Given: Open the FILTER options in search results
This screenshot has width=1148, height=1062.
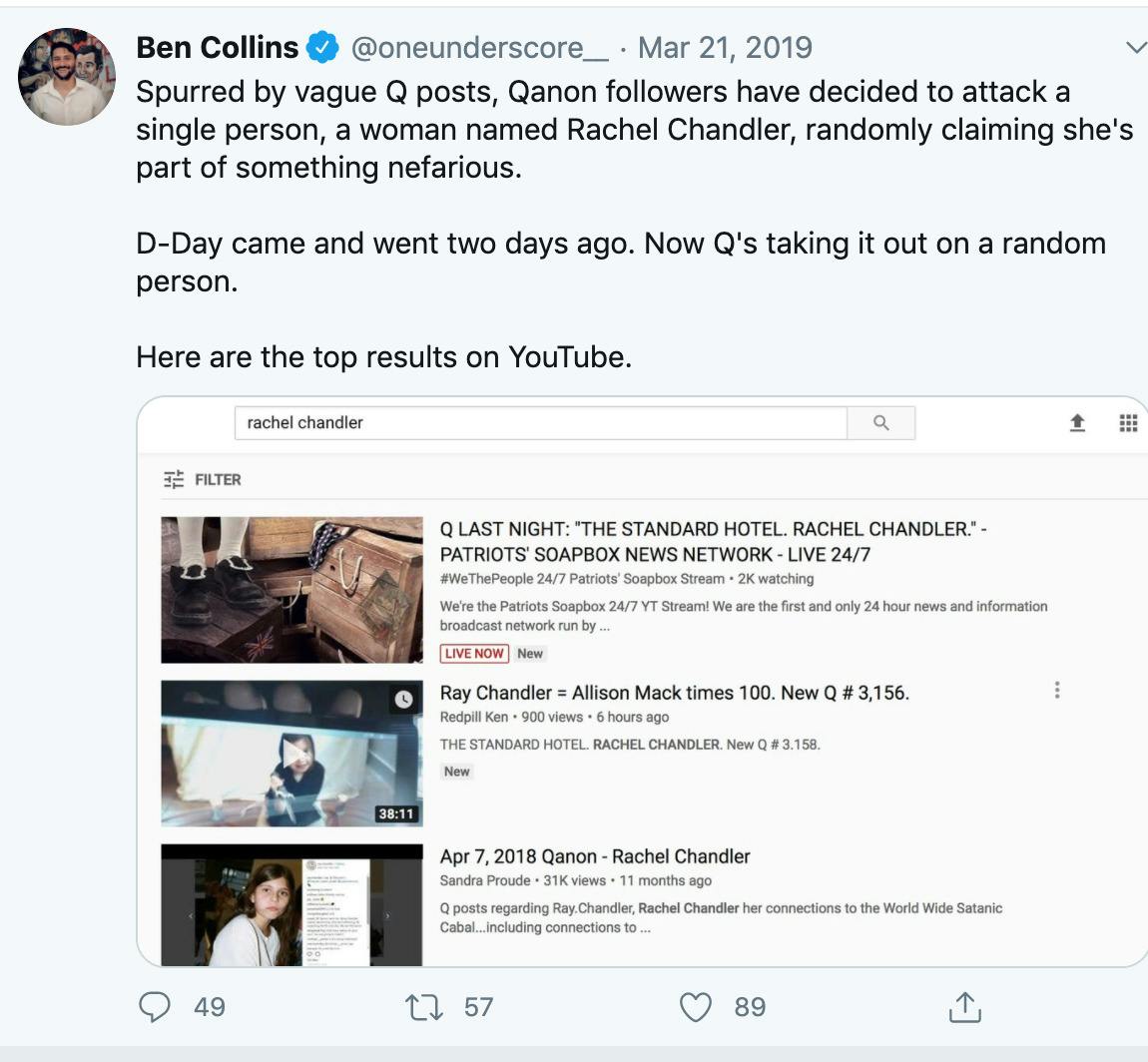Looking at the screenshot, I should point(202,479).
